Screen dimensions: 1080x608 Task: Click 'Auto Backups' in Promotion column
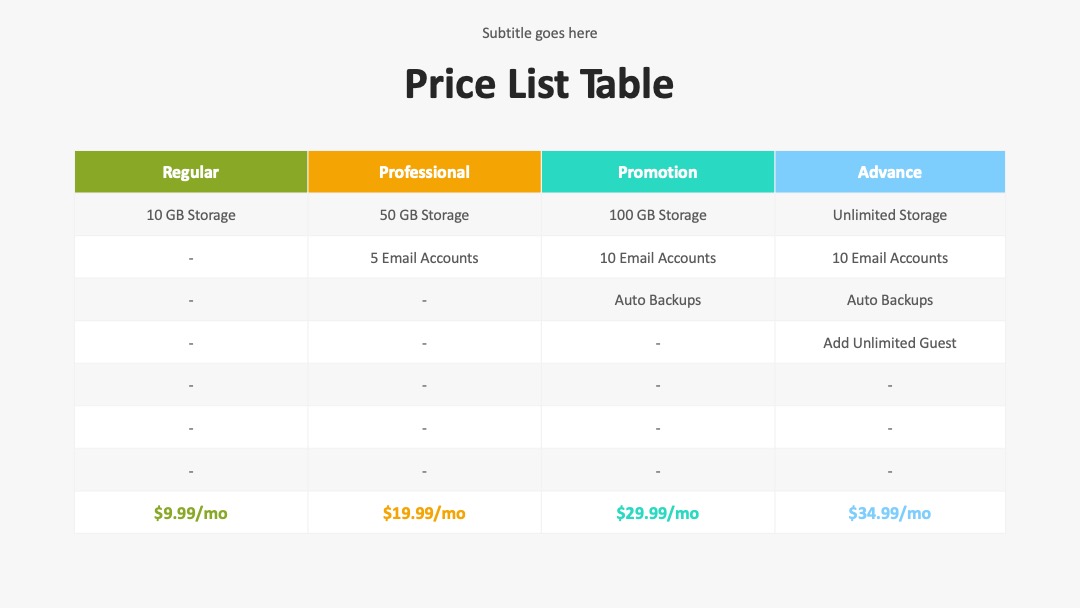point(658,300)
